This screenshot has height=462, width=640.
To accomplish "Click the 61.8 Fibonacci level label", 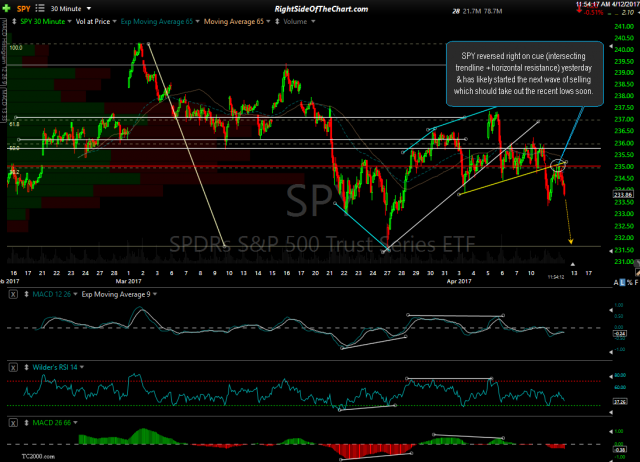I will pyautogui.click(x=14, y=124).
